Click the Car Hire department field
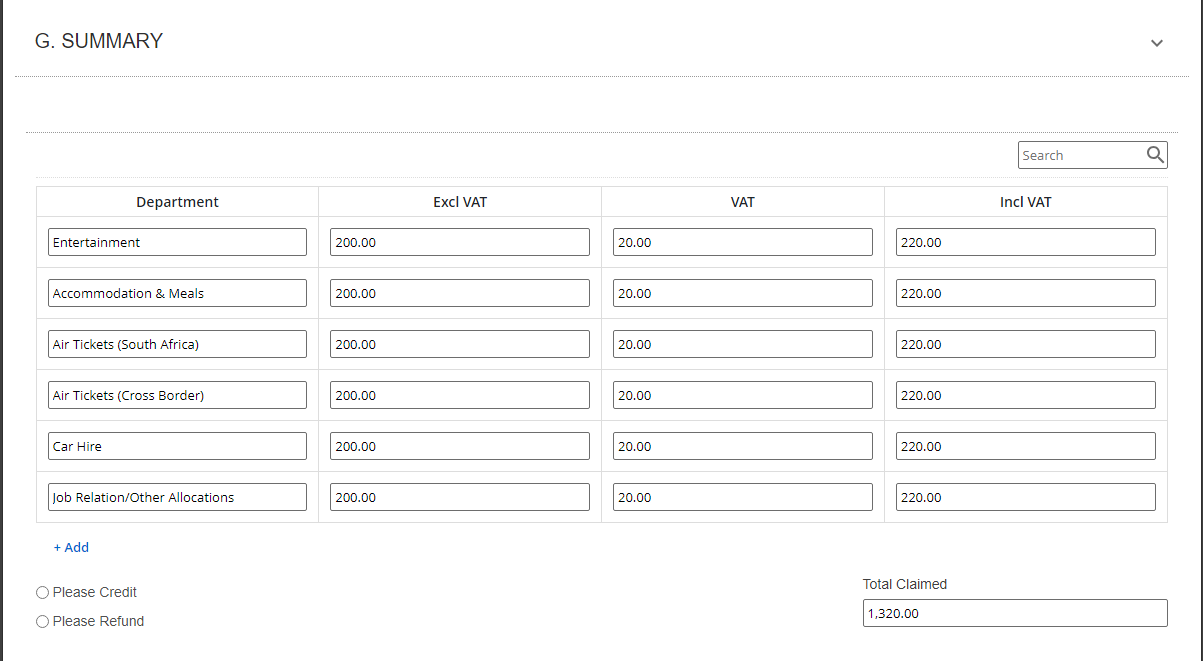 (177, 446)
